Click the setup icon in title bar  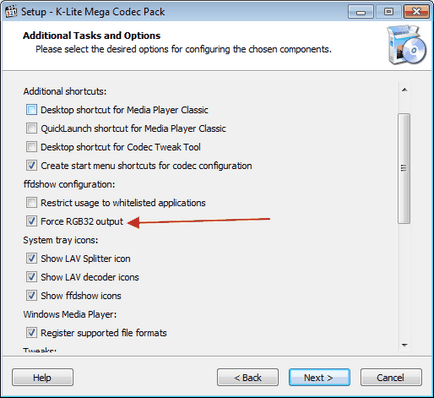(11, 11)
